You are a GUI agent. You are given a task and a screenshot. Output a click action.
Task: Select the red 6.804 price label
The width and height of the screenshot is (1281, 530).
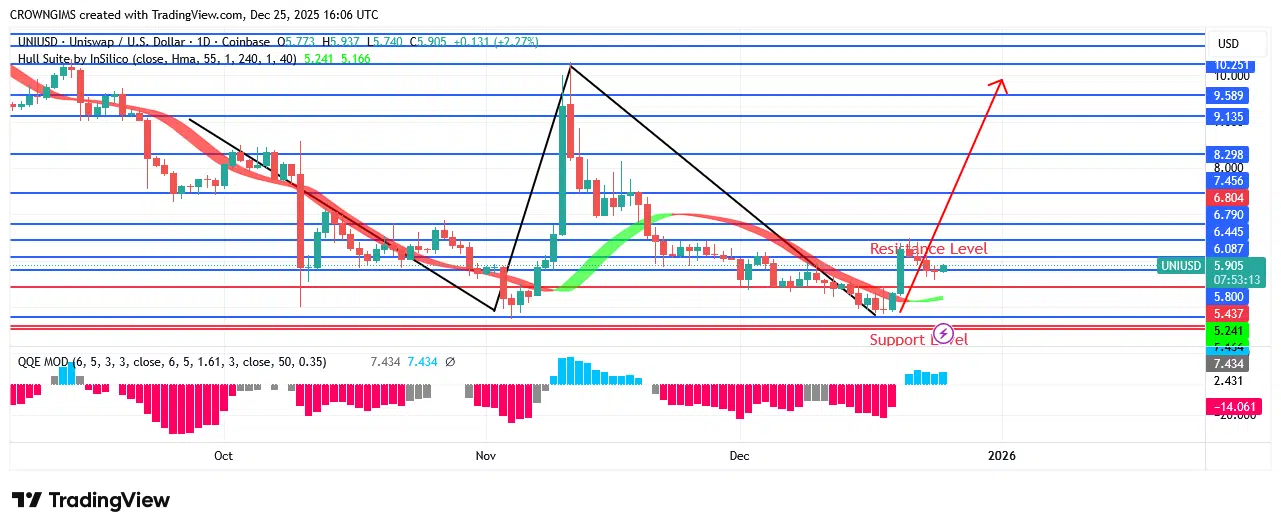1230,199
